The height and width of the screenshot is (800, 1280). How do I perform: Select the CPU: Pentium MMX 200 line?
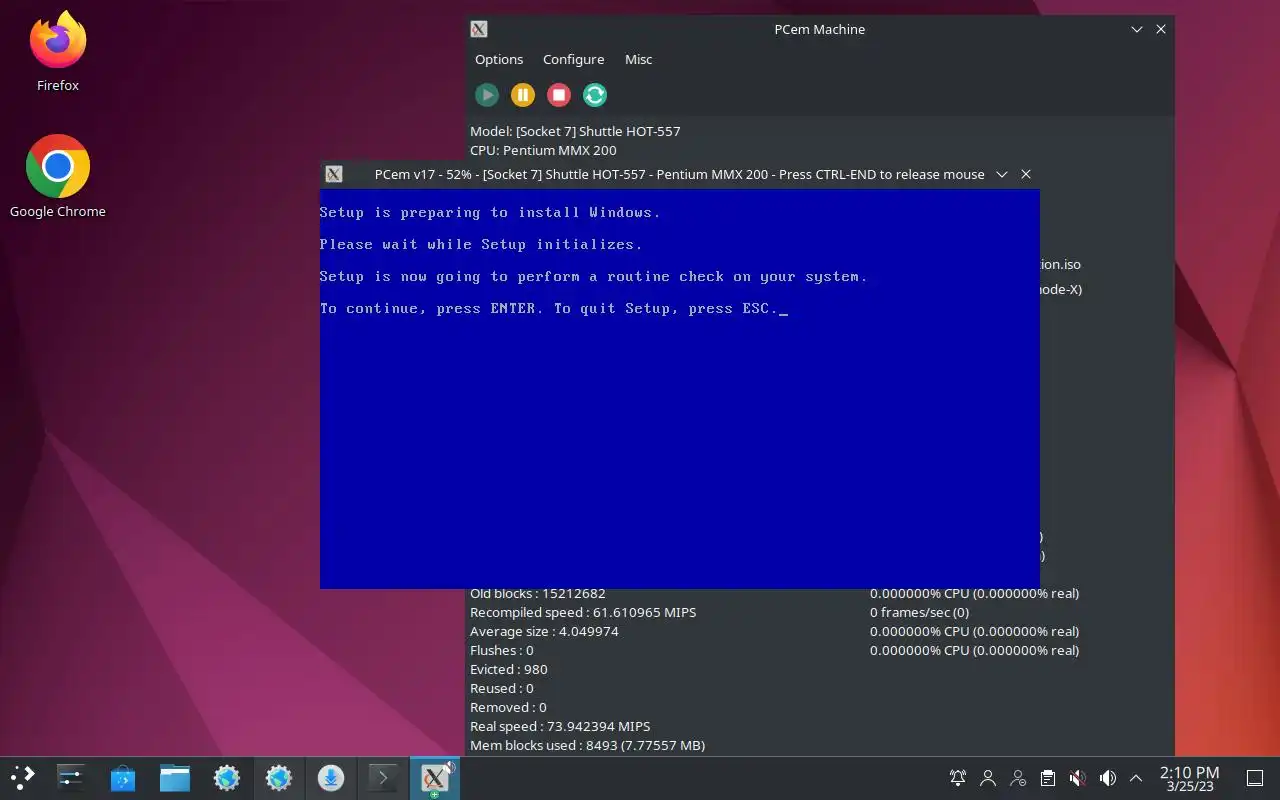tap(543, 150)
